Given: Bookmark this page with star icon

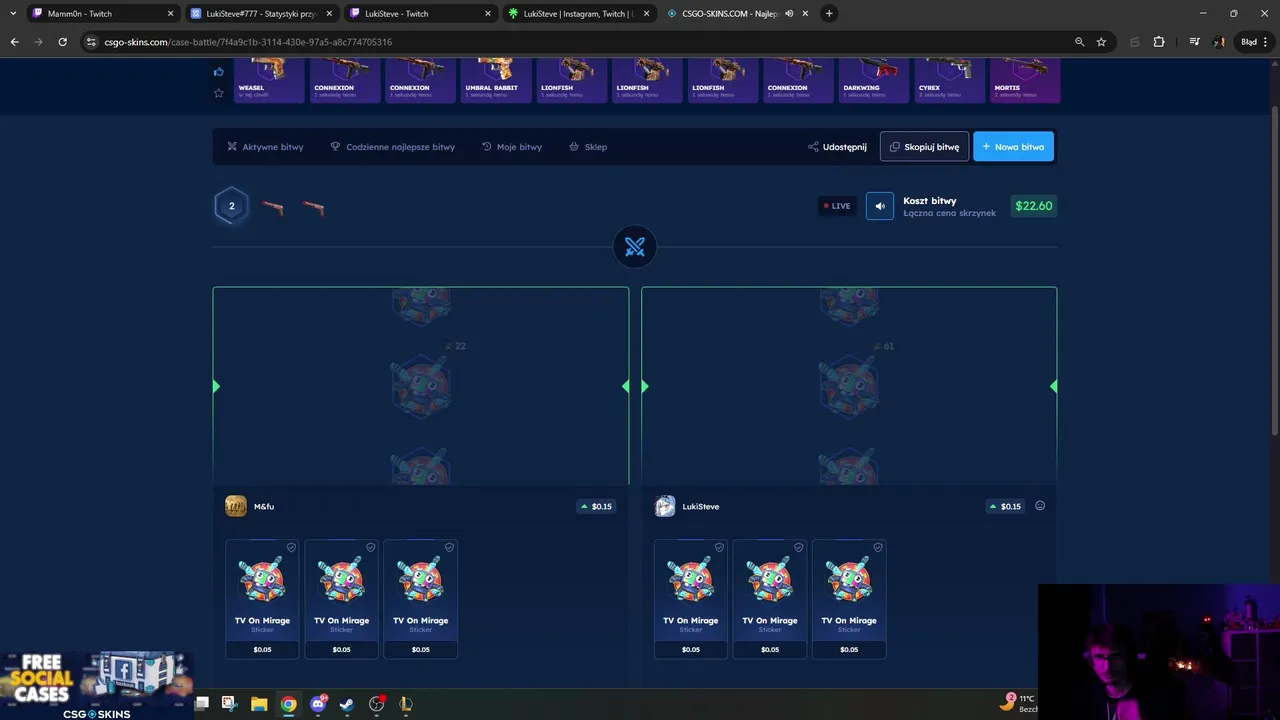Looking at the screenshot, I should click(1101, 42).
